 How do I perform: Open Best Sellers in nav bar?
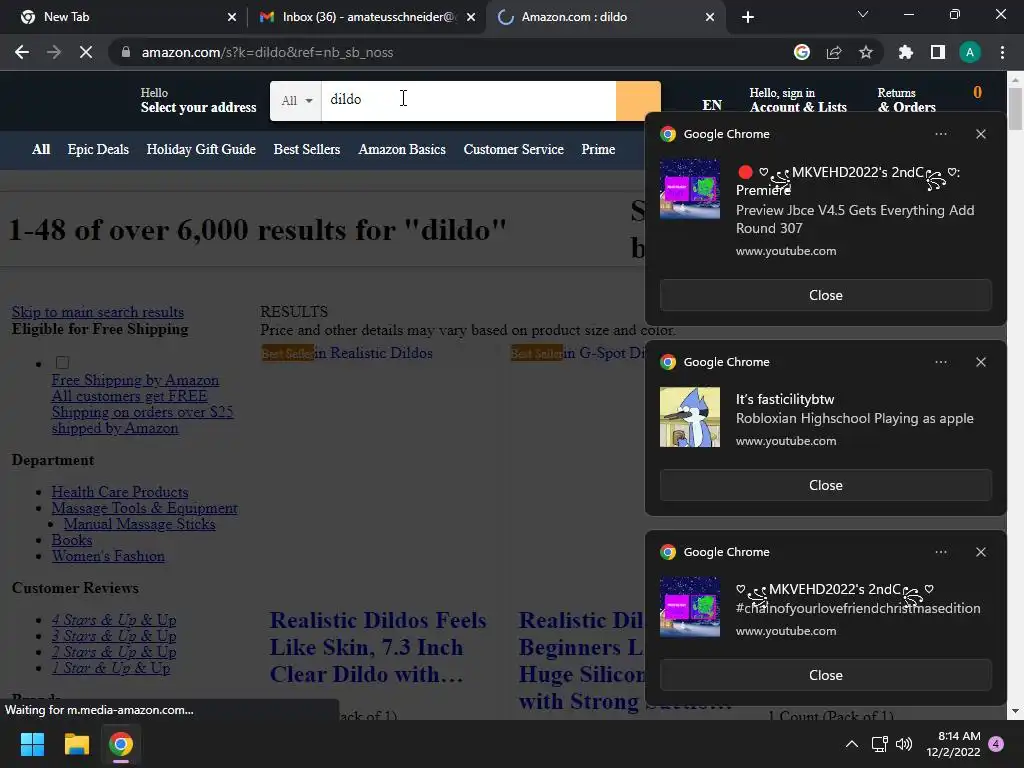click(x=307, y=150)
